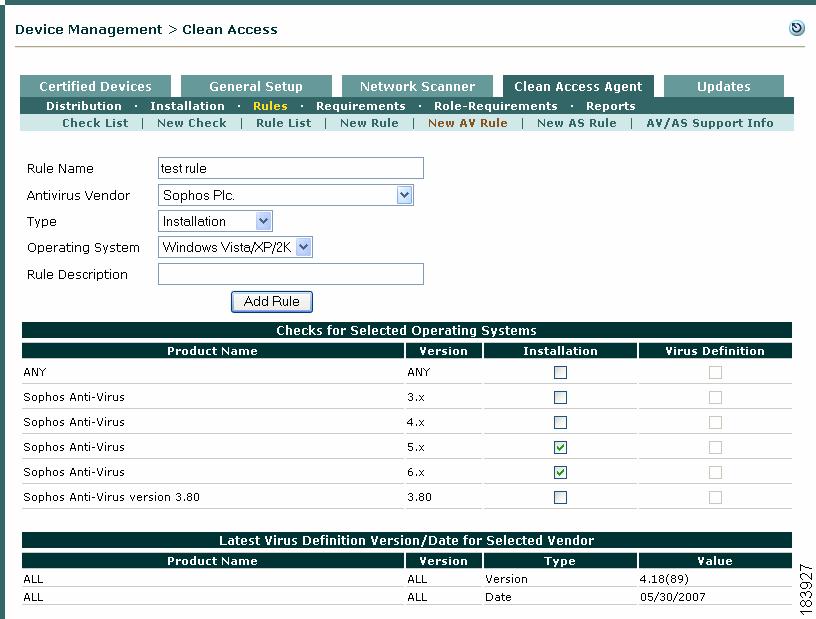Viewport: 816px width, 619px height.
Task: Click Virus Definition checkbox for 3.x row
Action: coord(716,397)
